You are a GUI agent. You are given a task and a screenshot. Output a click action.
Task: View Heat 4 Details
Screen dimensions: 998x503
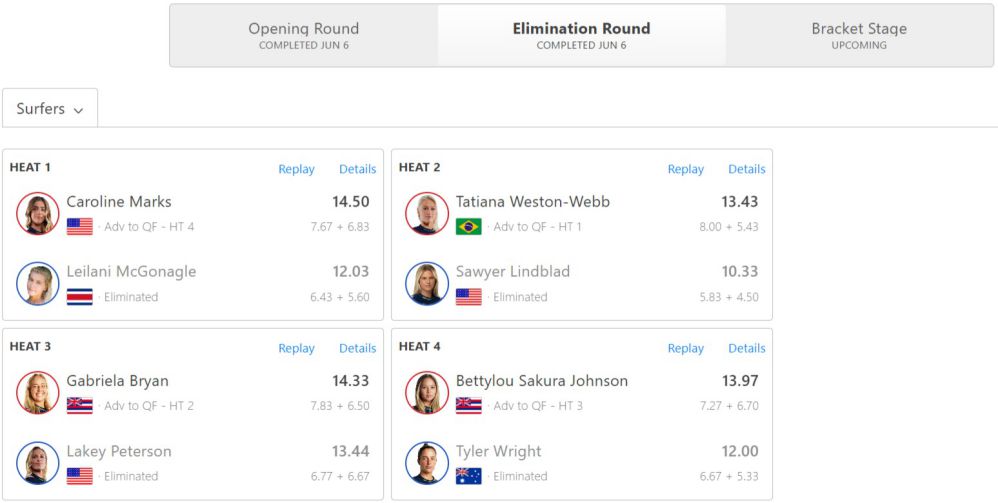[747, 348]
